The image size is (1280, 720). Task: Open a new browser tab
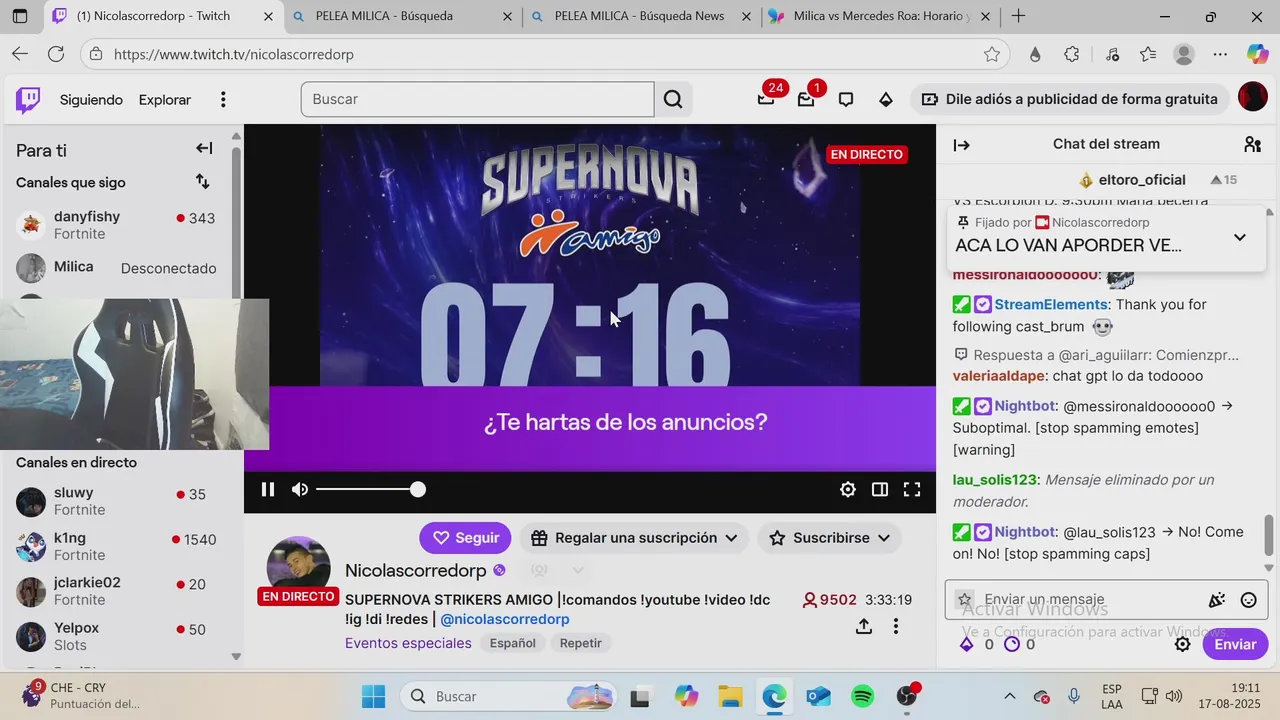(1018, 16)
